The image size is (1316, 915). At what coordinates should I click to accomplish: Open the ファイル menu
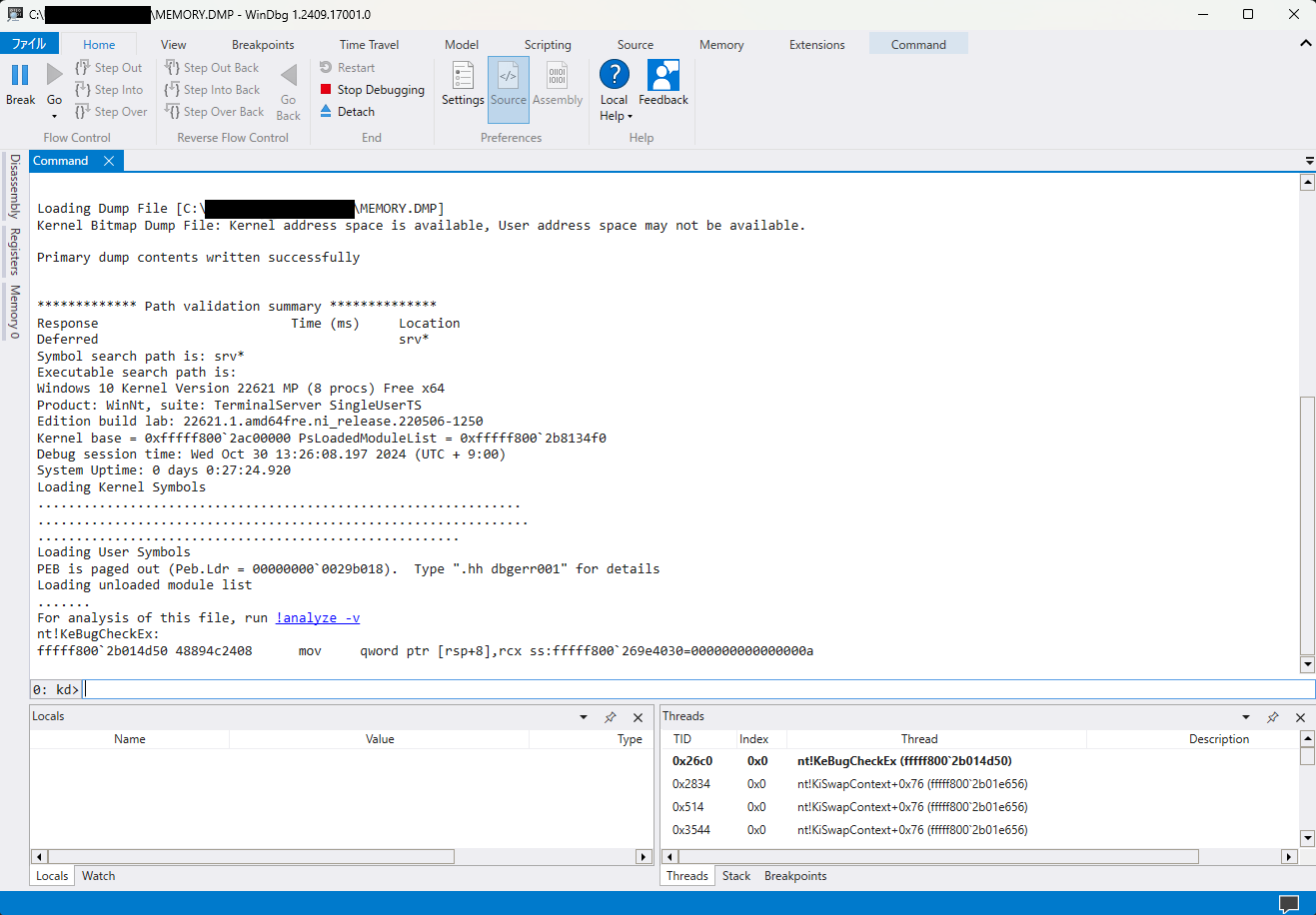(x=29, y=43)
